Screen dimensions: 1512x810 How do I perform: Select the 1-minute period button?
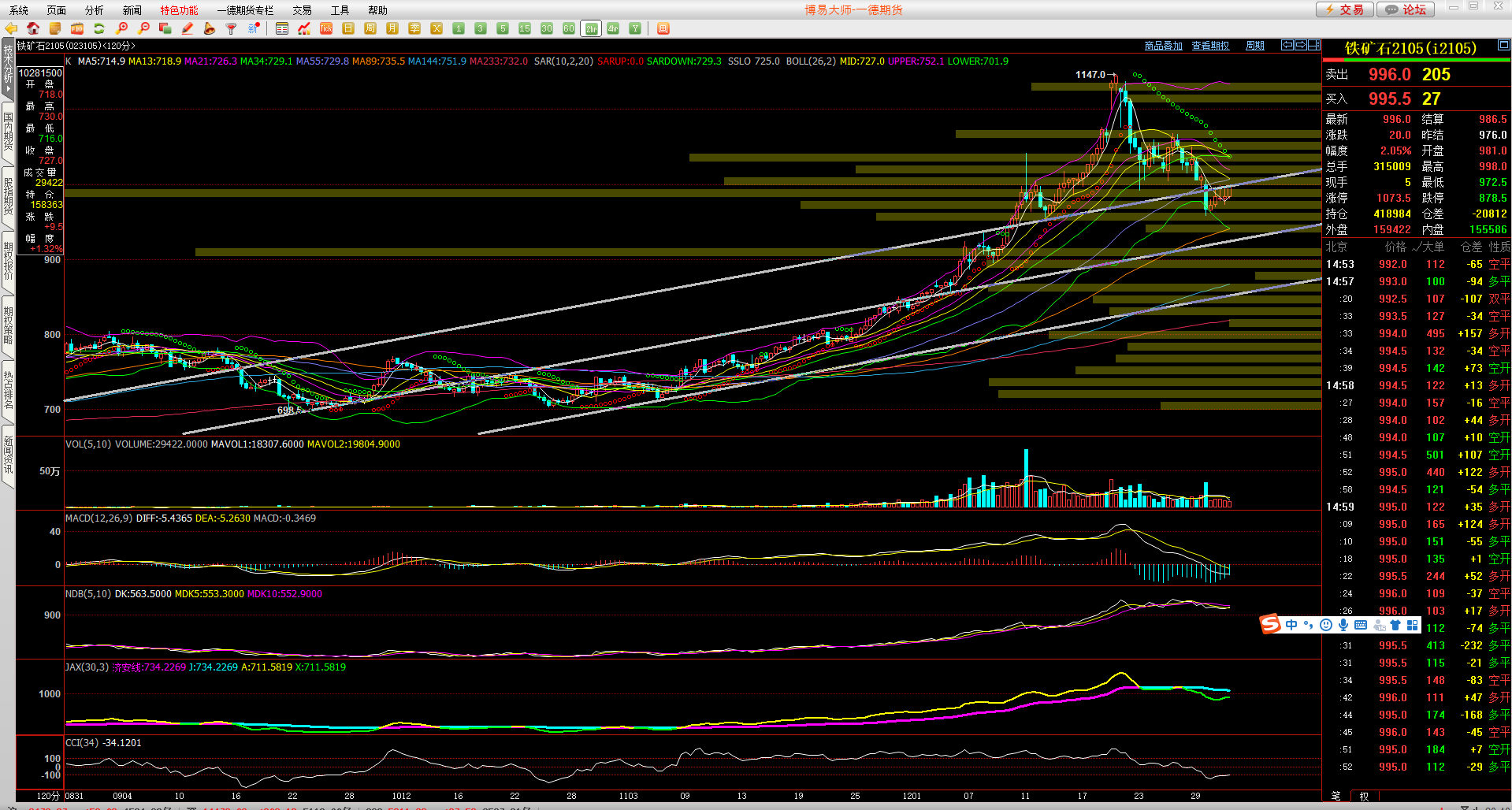pos(459,28)
